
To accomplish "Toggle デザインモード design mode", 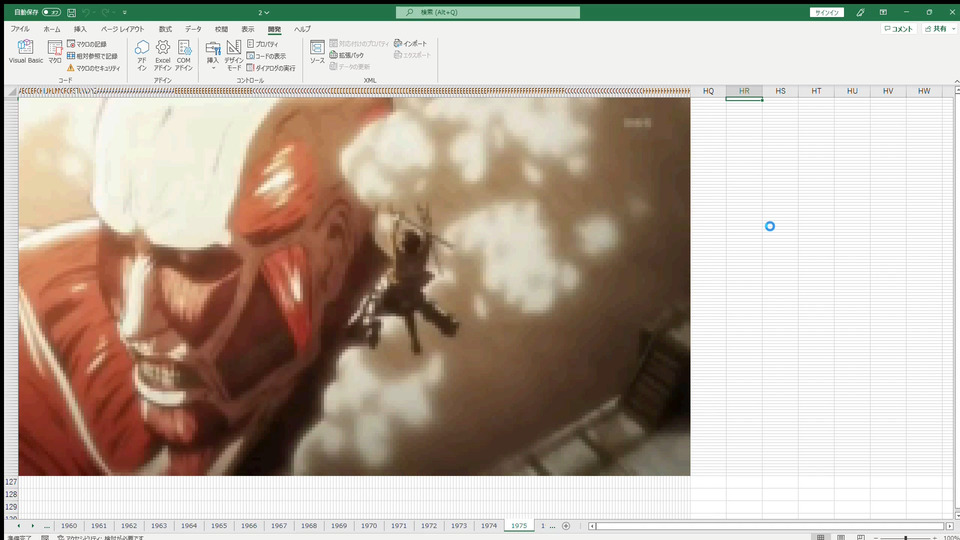I will point(233,55).
